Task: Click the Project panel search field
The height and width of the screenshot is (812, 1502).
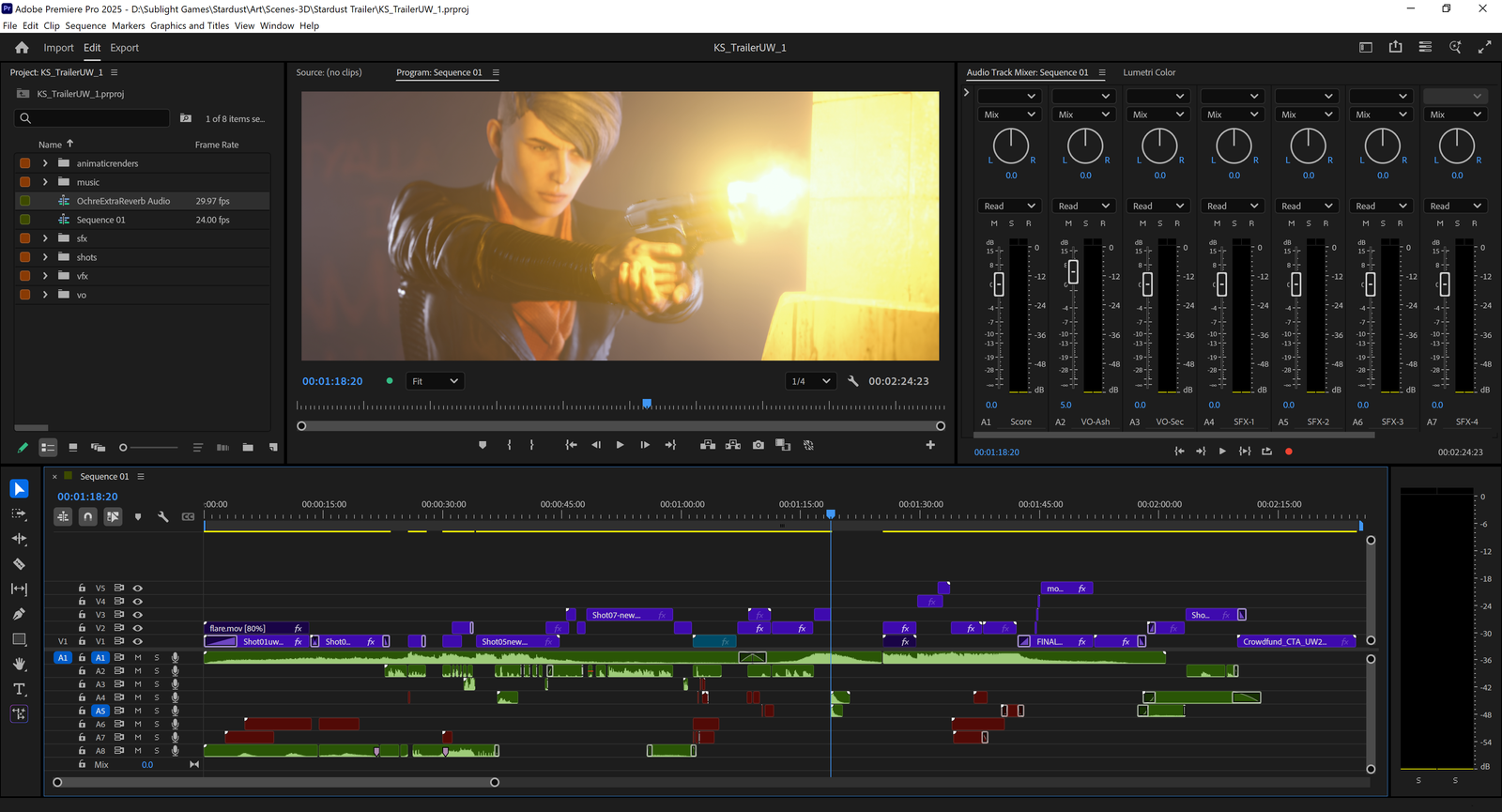Action: 92,118
